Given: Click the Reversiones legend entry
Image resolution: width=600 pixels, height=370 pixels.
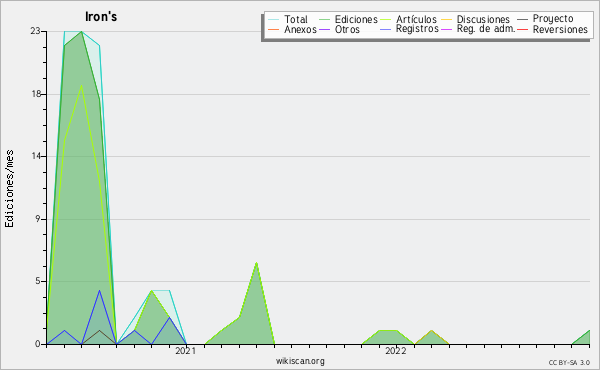Looking at the screenshot, I should click(x=560, y=29).
